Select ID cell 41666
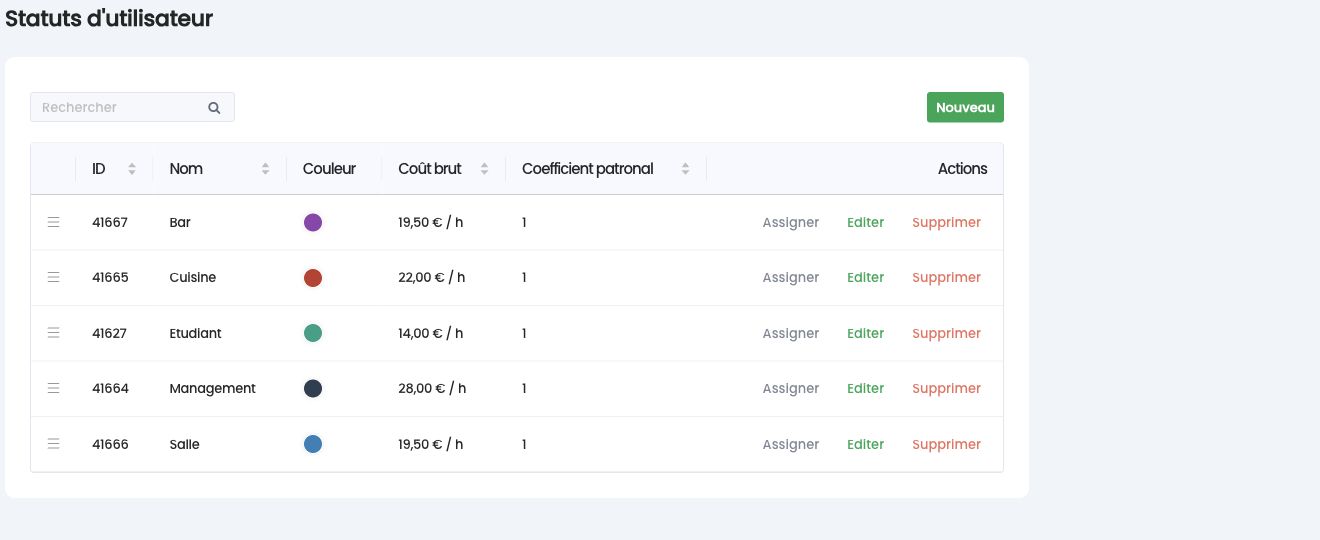 pyautogui.click(x=110, y=444)
